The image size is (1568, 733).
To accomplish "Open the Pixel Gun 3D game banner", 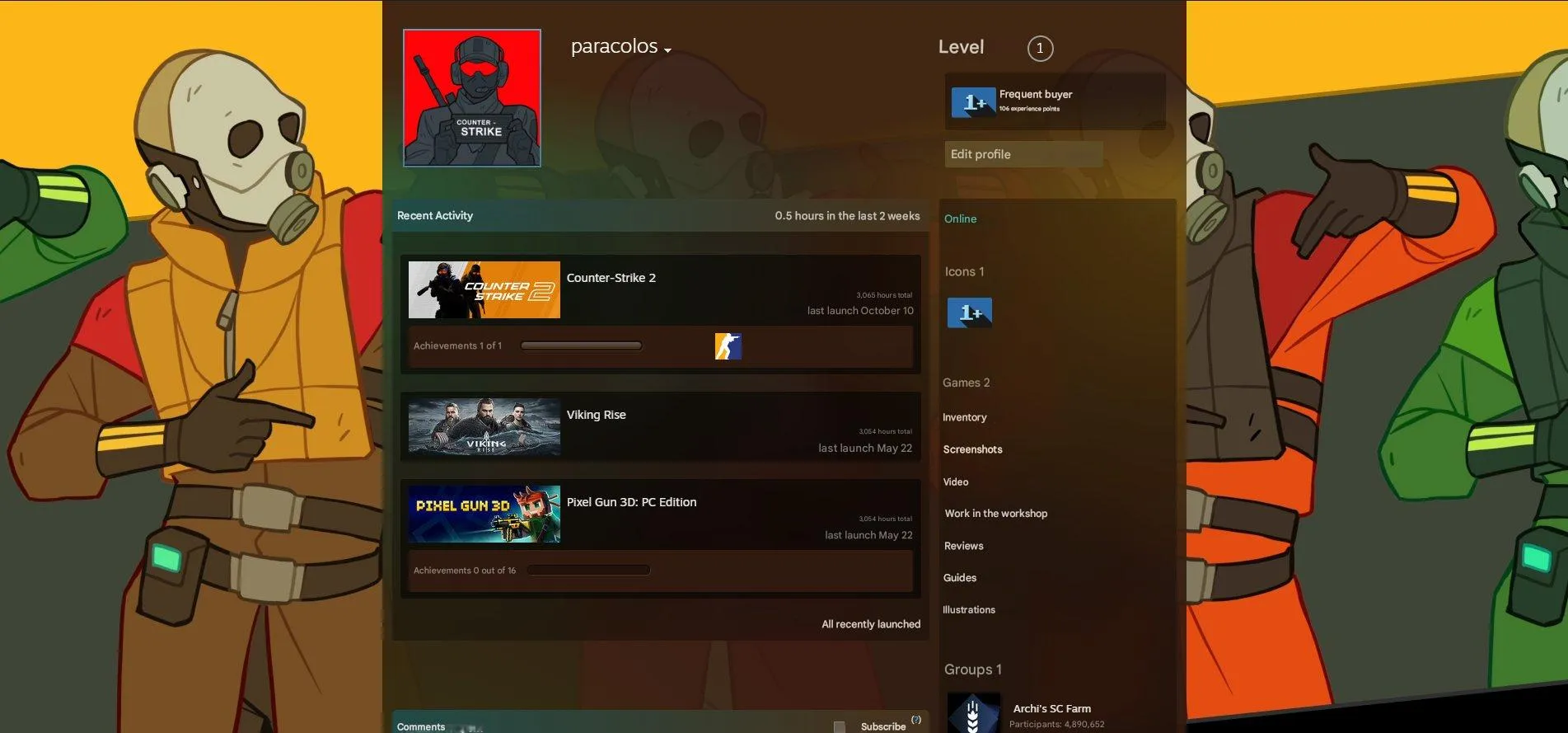I will click(x=484, y=514).
